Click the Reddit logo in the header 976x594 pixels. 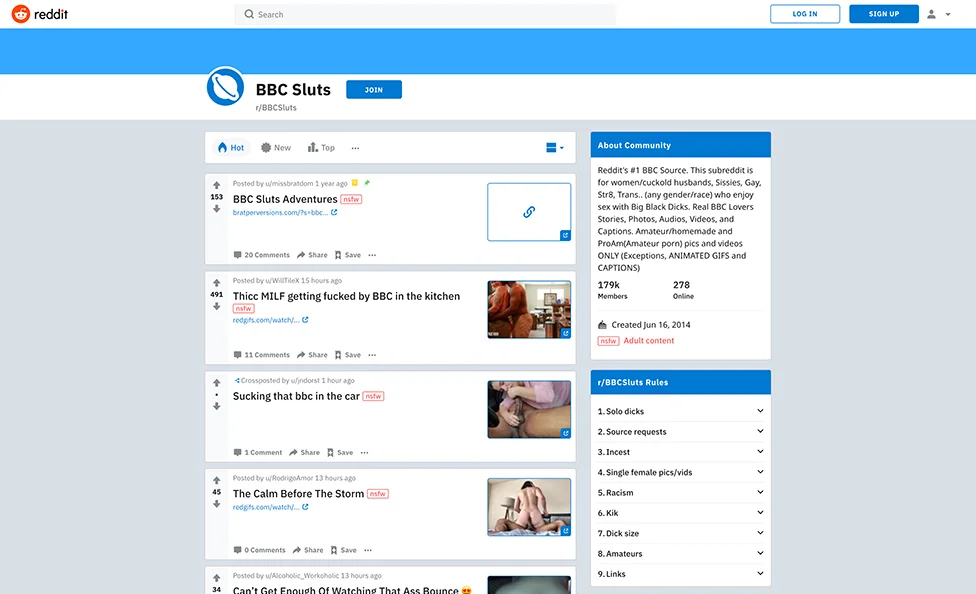34,14
